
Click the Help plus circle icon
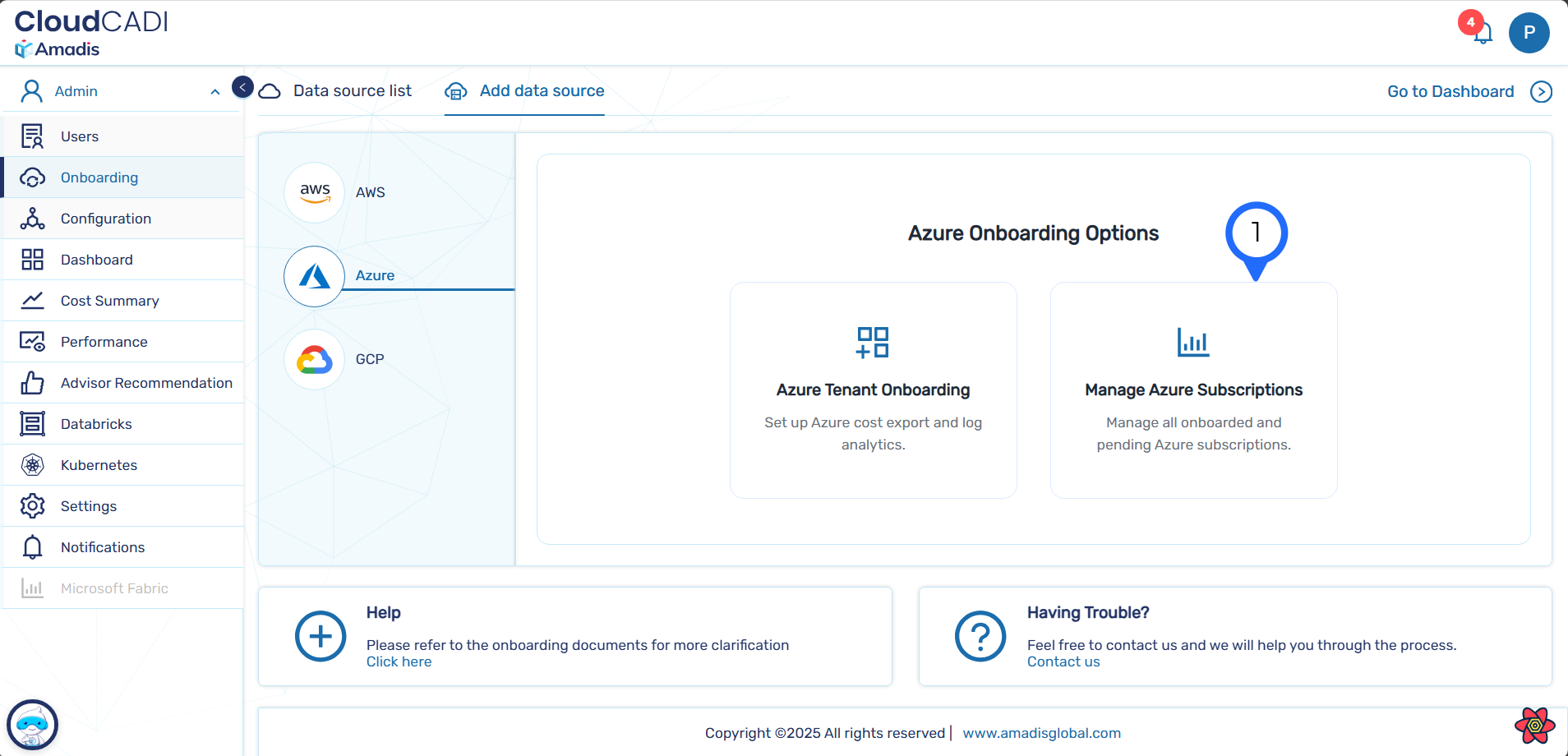click(320, 636)
